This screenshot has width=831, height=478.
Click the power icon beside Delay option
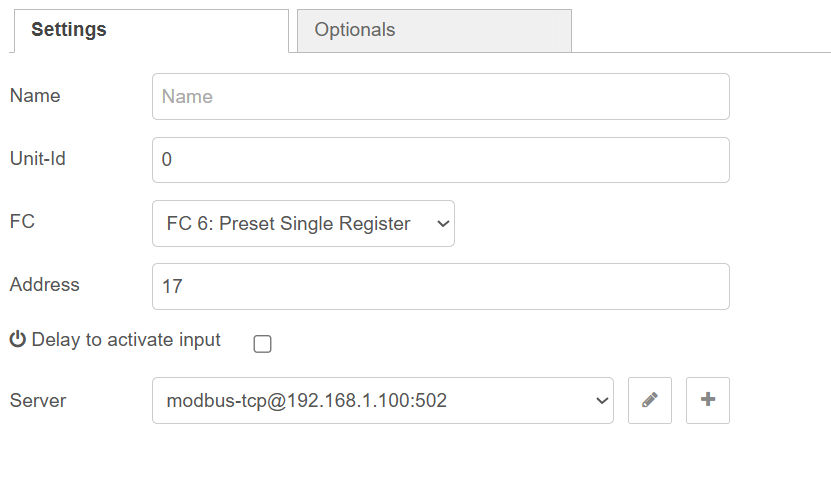(17, 339)
